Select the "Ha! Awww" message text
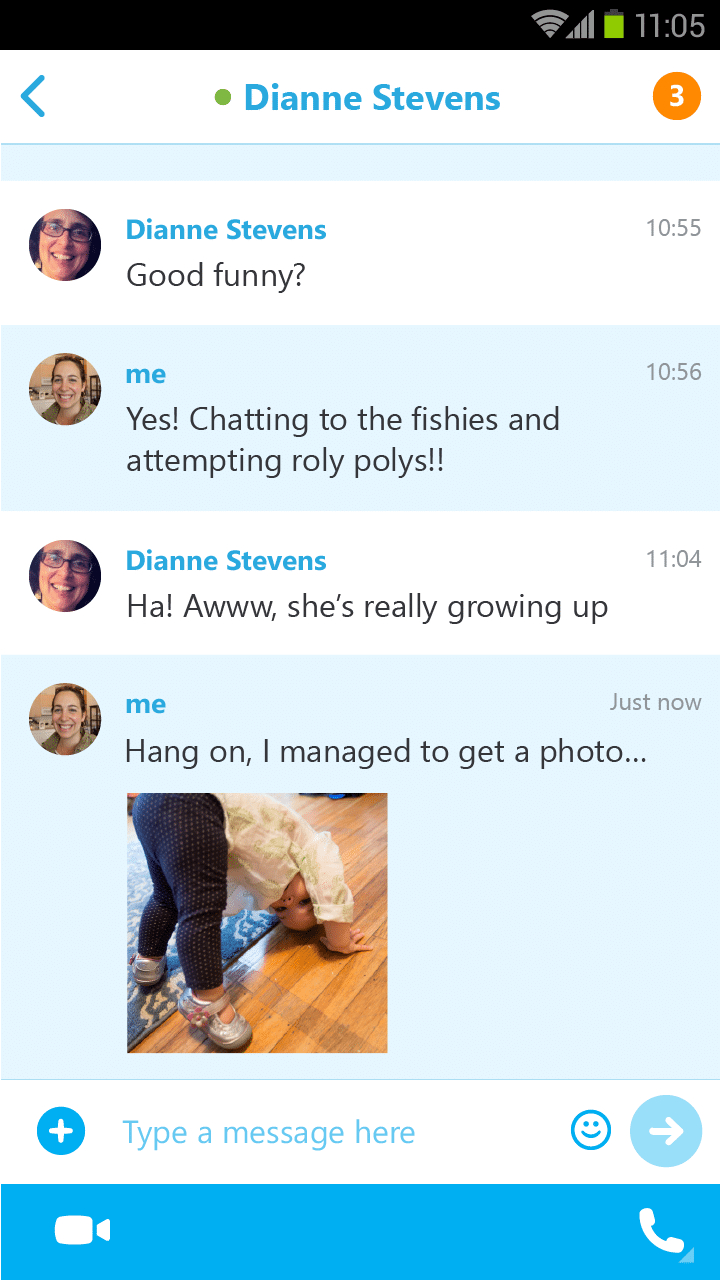Image resolution: width=720 pixels, height=1280 pixels. tap(367, 607)
